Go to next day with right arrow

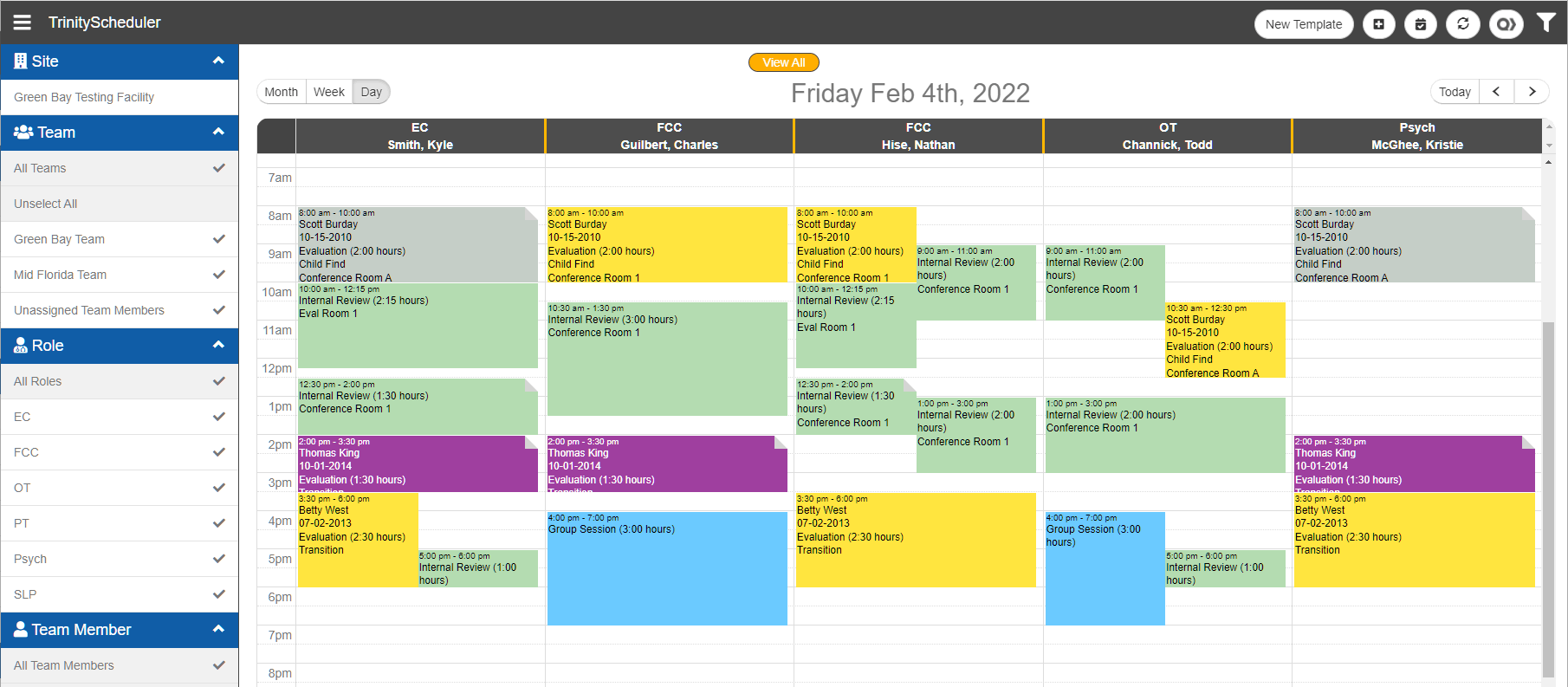1532,92
